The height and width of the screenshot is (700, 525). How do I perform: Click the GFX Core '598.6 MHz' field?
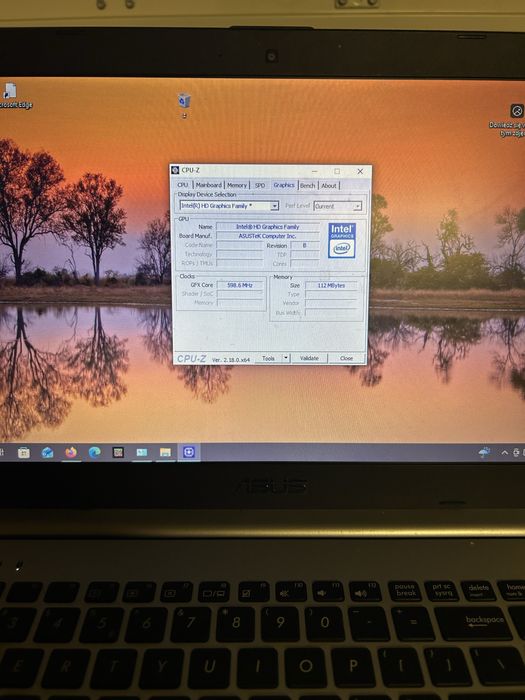click(x=240, y=285)
